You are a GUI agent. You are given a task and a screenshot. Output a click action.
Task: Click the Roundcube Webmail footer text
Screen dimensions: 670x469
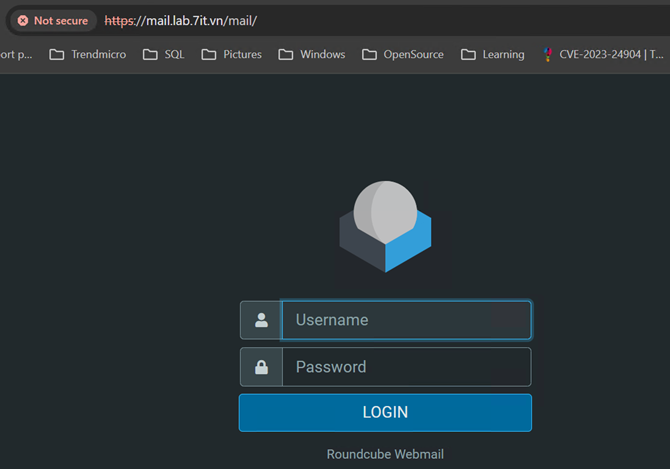(x=385, y=454)
